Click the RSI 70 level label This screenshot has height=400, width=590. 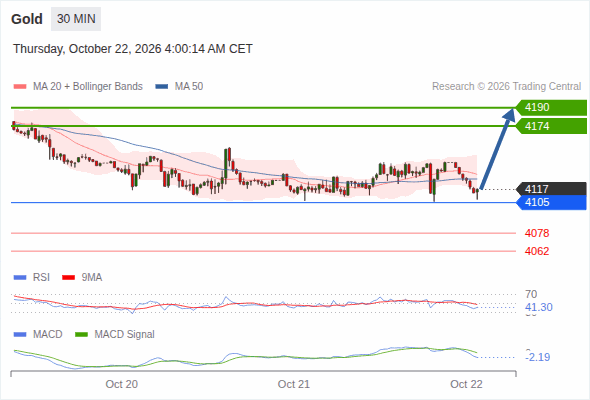[531, 294]
